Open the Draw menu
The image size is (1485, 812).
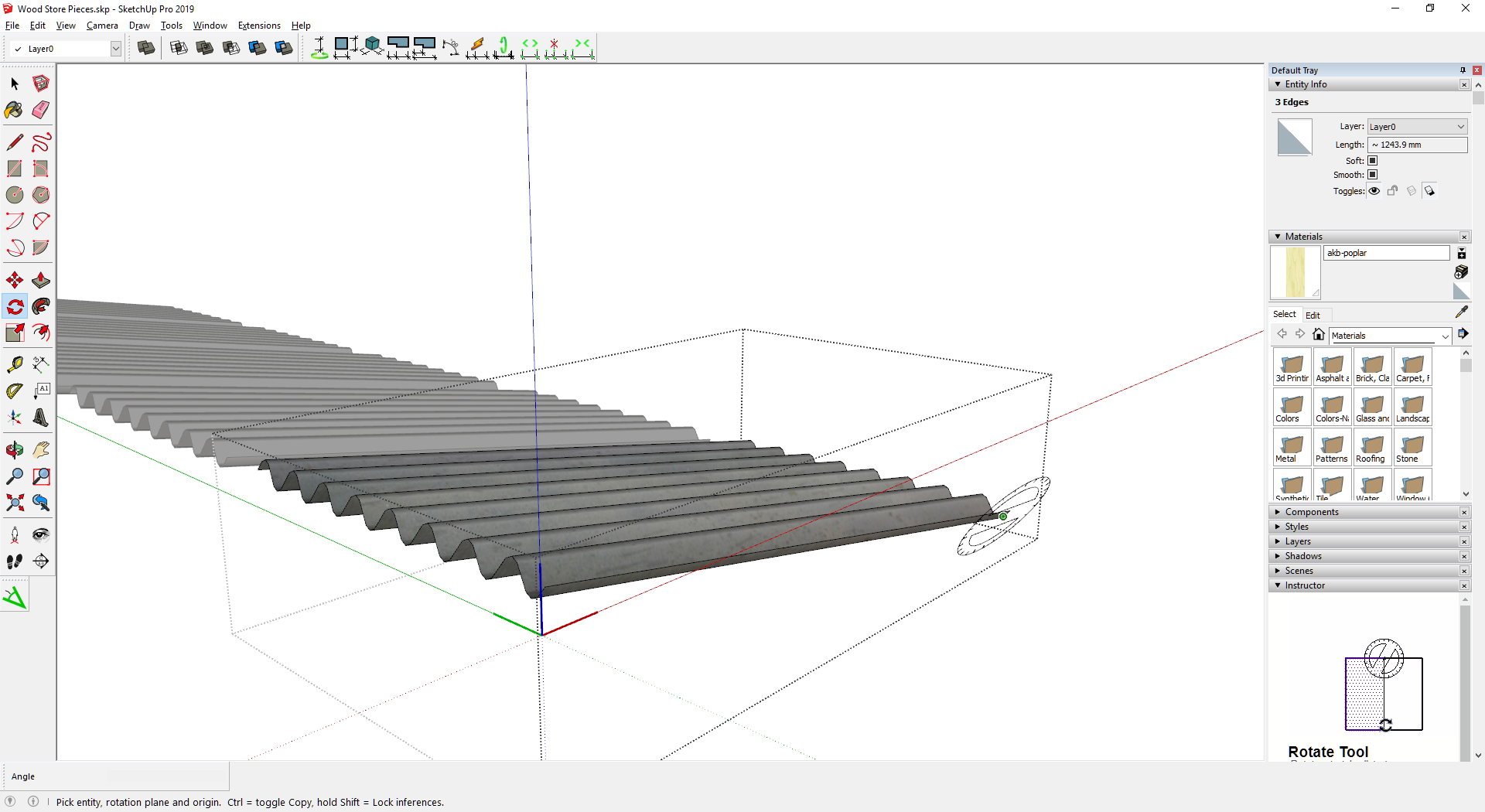coord(139,26)
